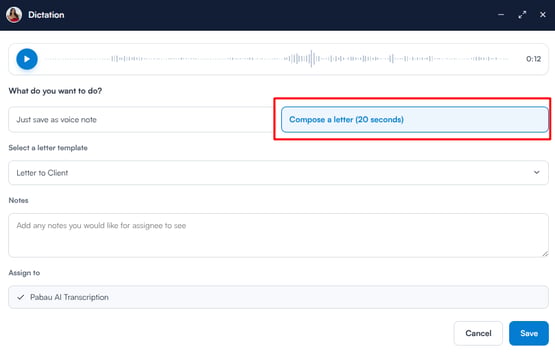555x362 pixels.
Task: Close the Dictation dialog
Action: (543, 15)
